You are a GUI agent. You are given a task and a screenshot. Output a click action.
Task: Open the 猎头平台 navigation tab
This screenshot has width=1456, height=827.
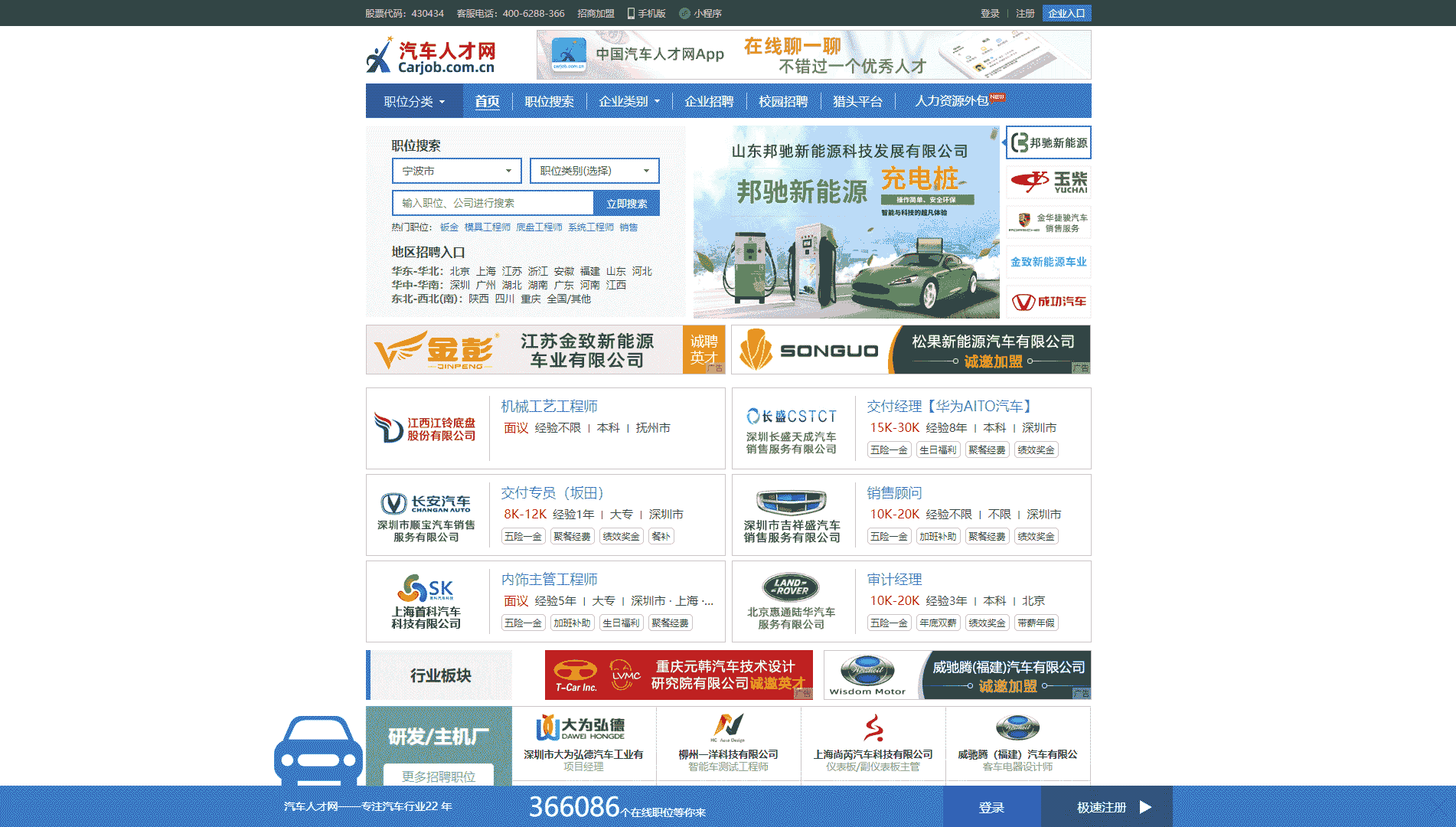click(857, 101)
